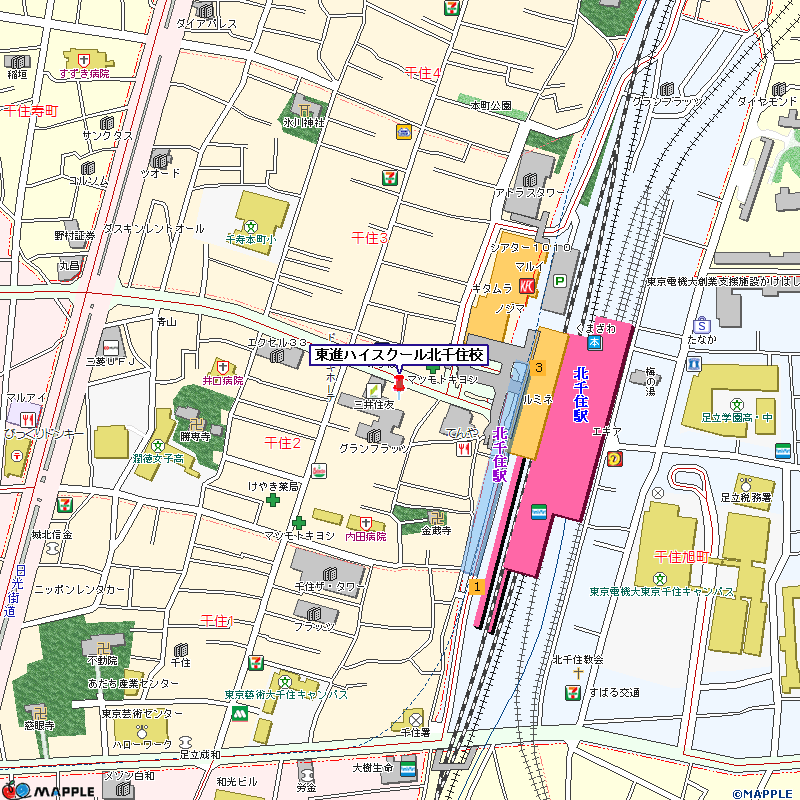Click the green parking P icon

coord(560,283)
